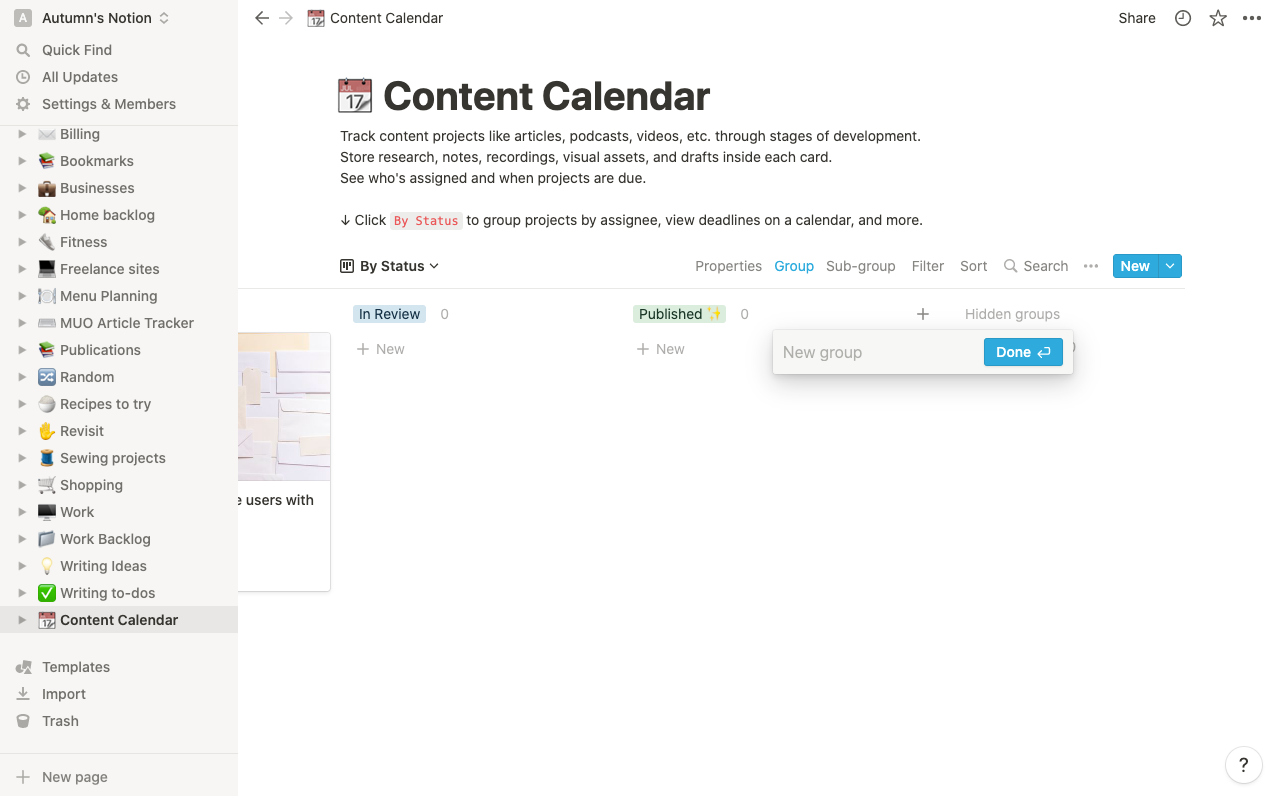Expand the Fitness page in sidebar
The width and height of the screenshot is (1275, 796).
(x=22, y=242)
